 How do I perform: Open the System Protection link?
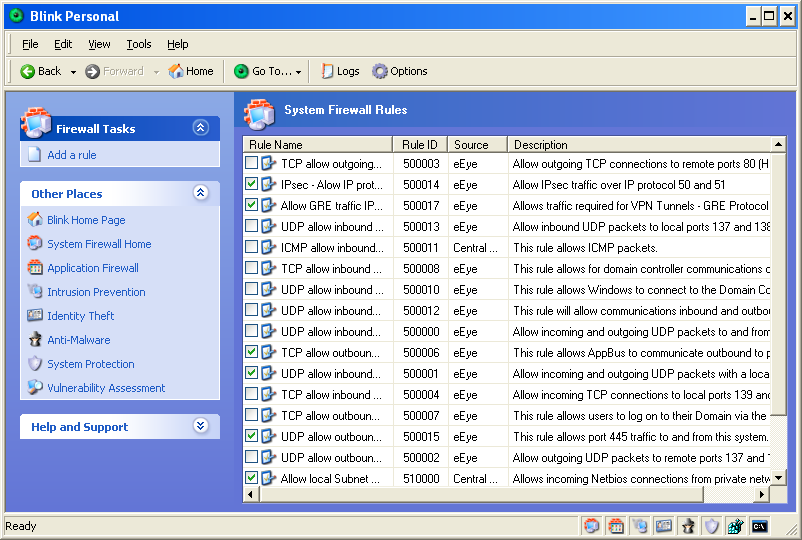click(x=91, y=364)
